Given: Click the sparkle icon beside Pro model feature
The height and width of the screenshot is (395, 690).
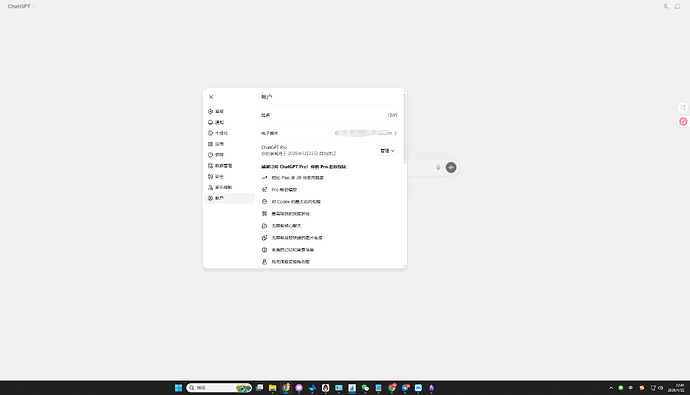Looking at the screenshot, I should [x=264, y=190].
